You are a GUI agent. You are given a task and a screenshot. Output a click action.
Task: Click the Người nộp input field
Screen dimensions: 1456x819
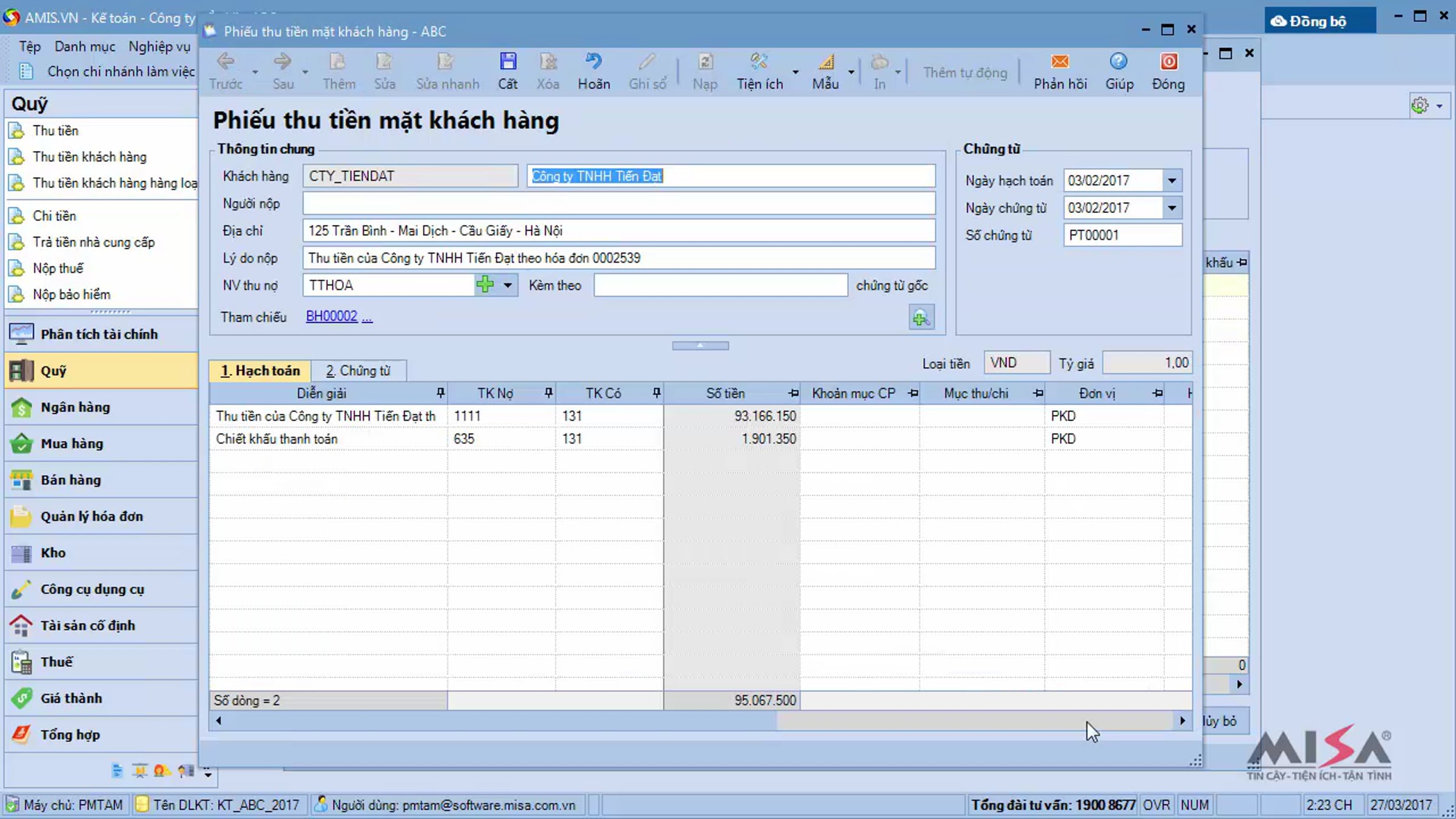click(x=619, y=203)
